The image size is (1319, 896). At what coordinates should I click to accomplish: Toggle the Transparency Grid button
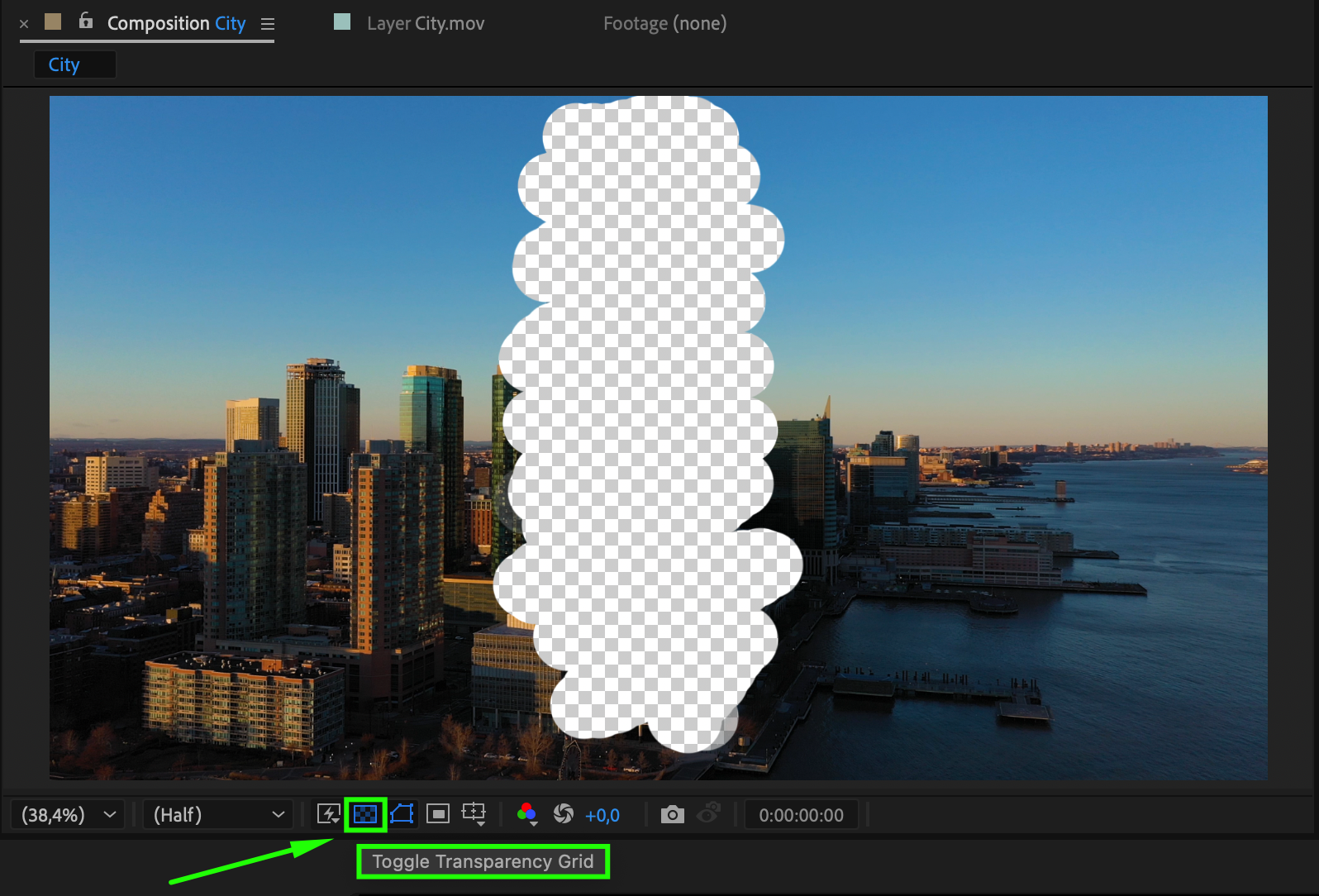pos(365,815)
